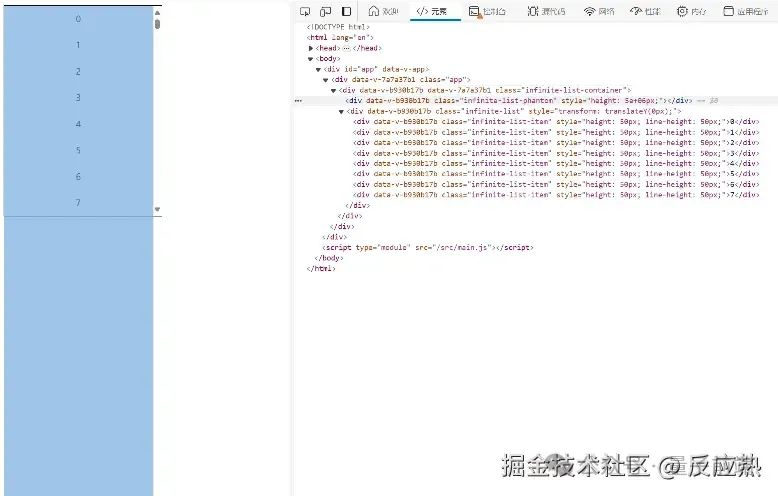Collapse the infinite-list-container div node
The height and width of the screenshot is (496, 778).
pyautogui.click(x=333, y=90)
